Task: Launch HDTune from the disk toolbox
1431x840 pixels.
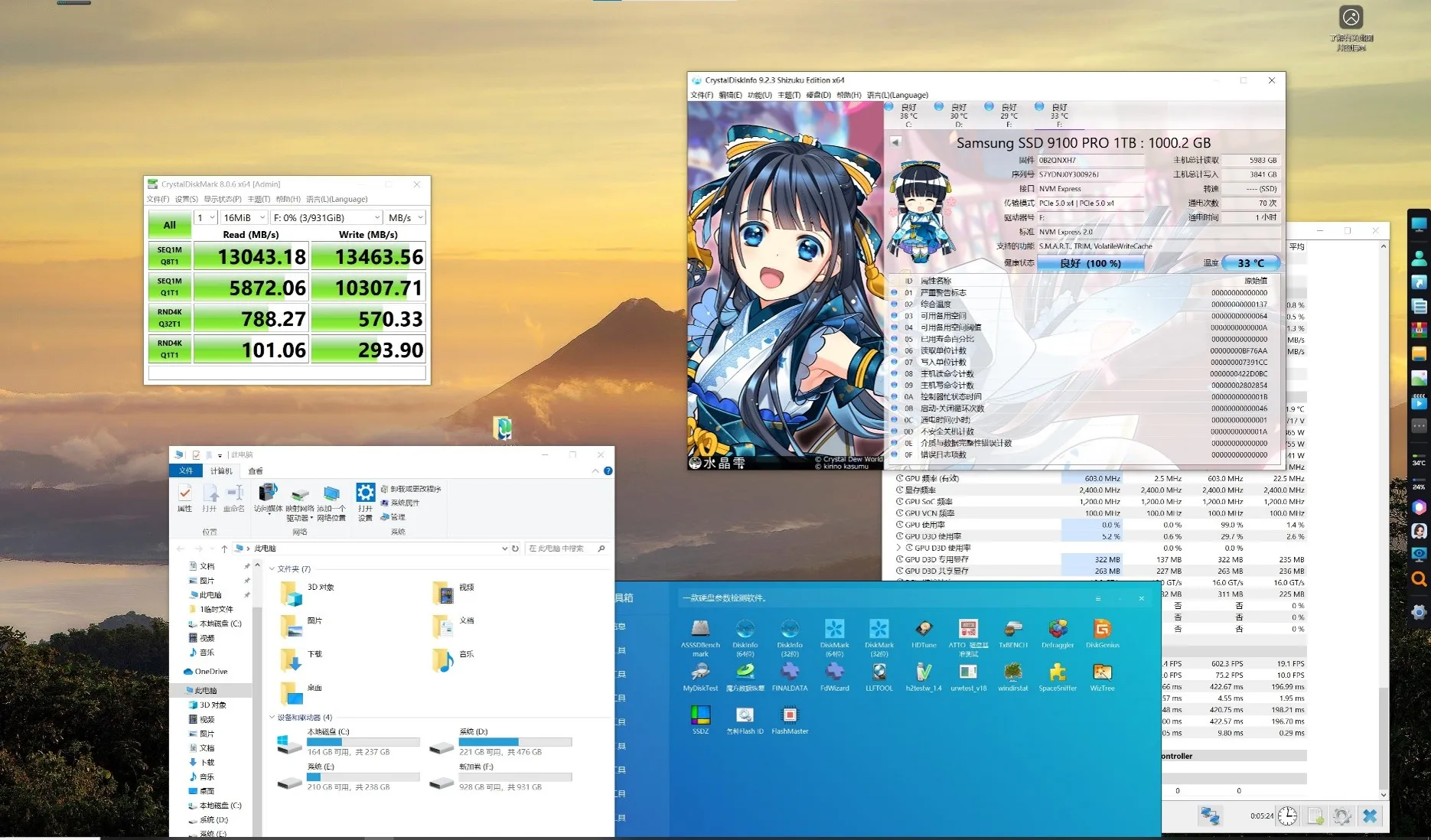Action: coord(924,630)
